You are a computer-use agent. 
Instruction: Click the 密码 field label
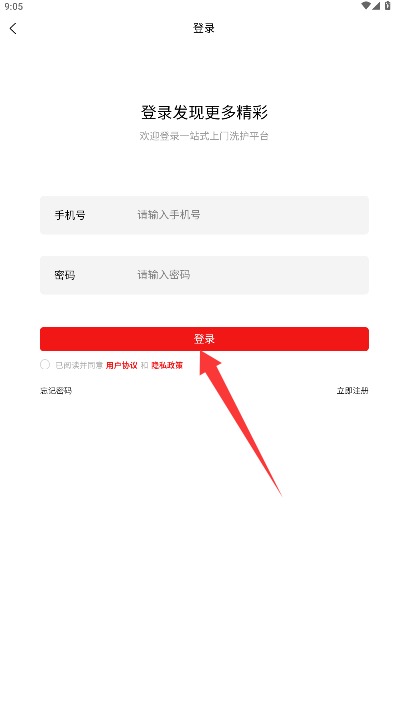(x=65, y=275)
